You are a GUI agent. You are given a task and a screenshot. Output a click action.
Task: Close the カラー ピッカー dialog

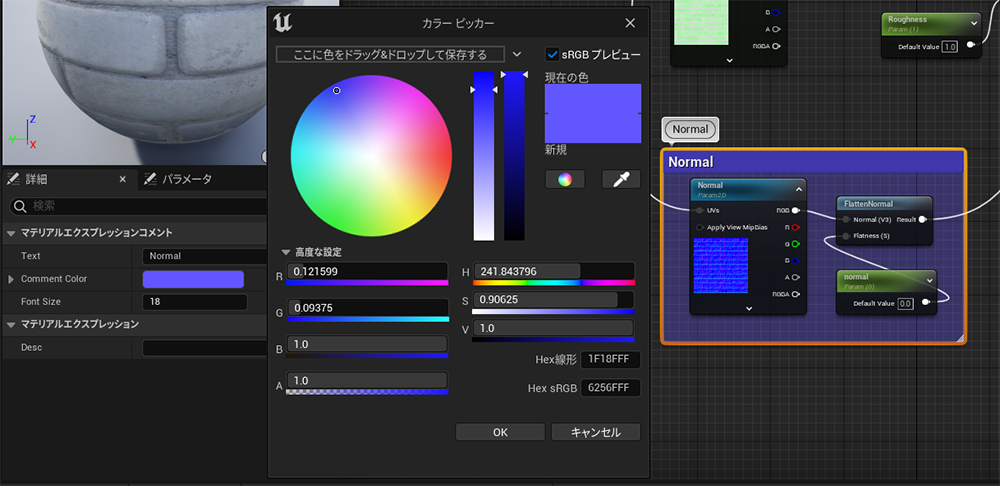630,22
